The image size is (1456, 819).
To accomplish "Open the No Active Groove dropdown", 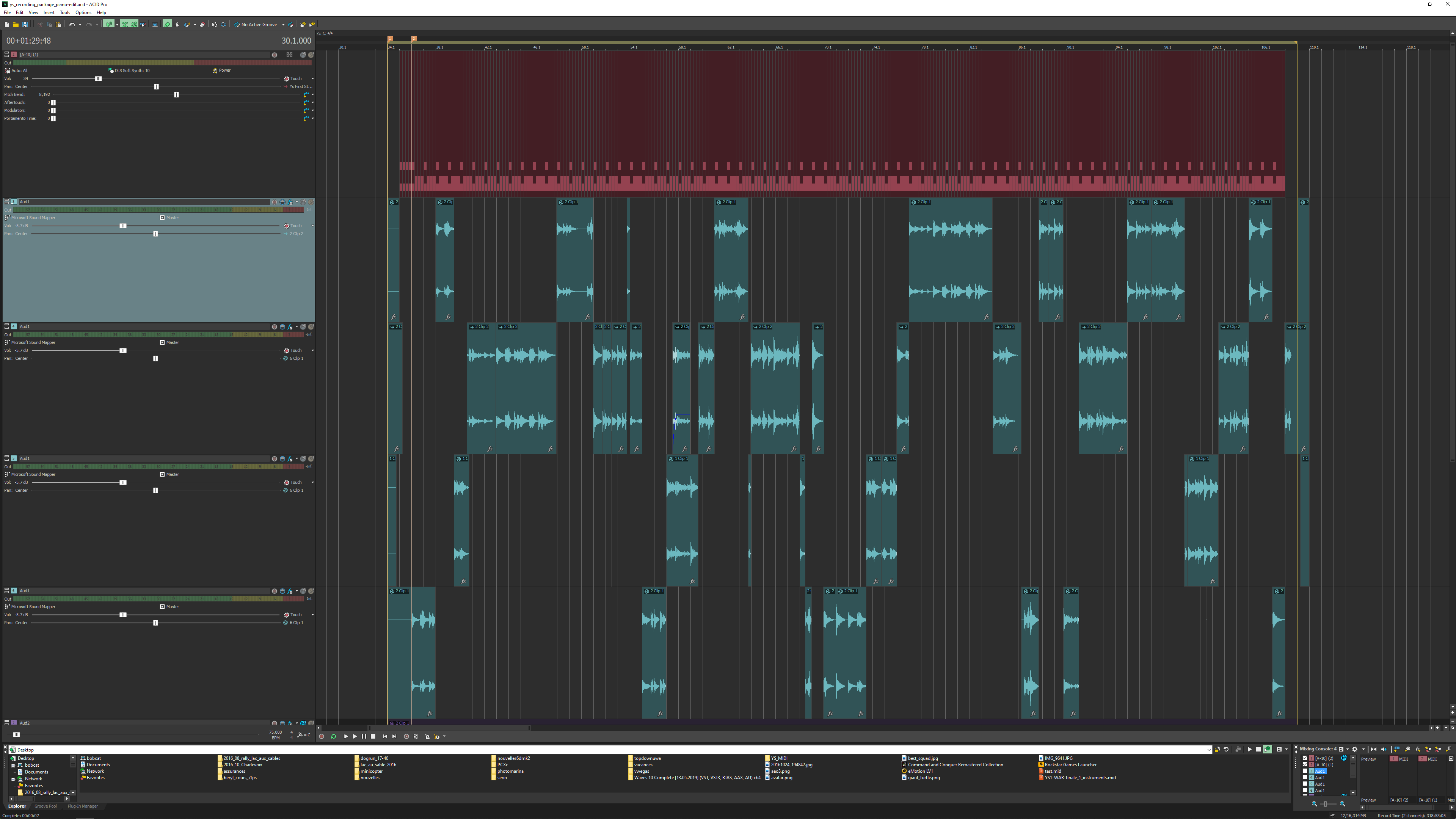I will (284, 24).
